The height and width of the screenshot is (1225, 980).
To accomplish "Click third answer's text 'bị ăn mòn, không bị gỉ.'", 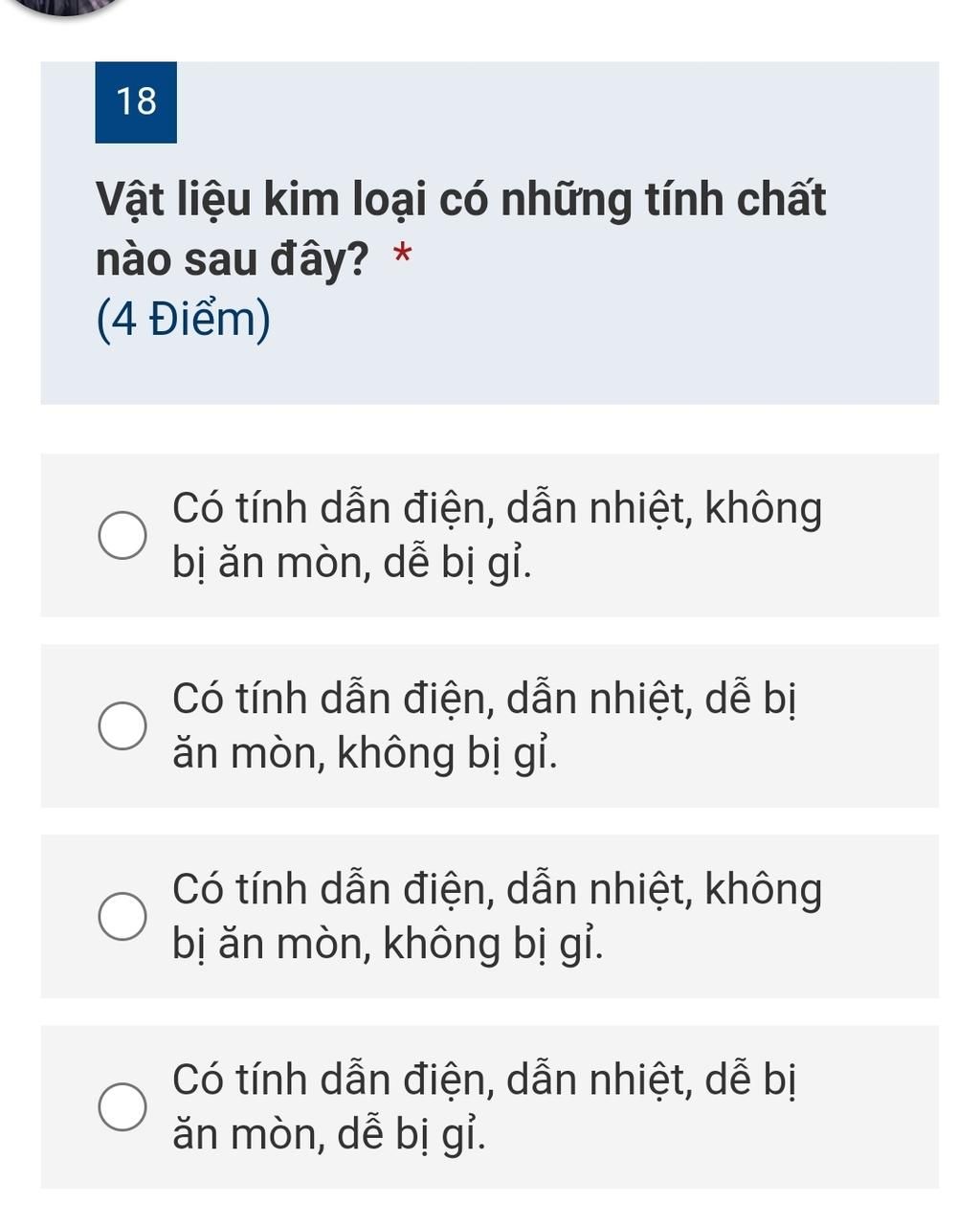I will (x=389, y=945).
